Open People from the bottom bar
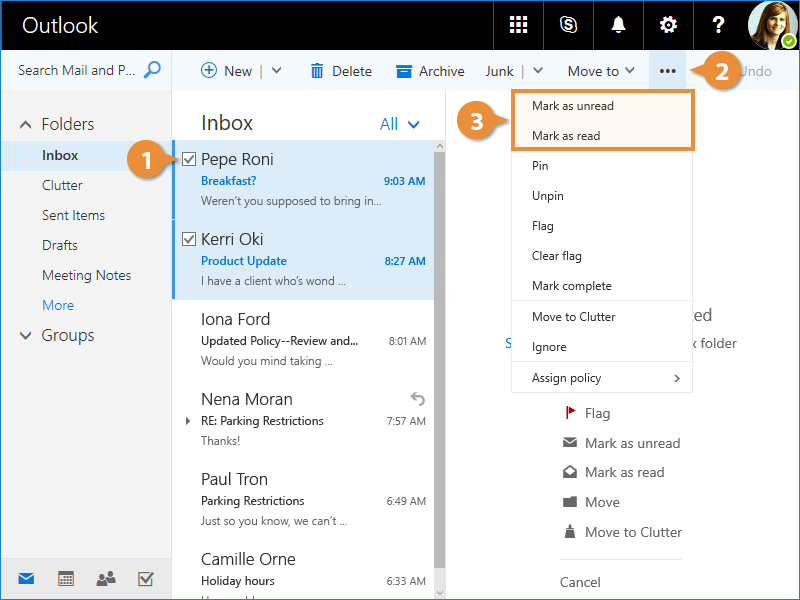 [105, 578]
